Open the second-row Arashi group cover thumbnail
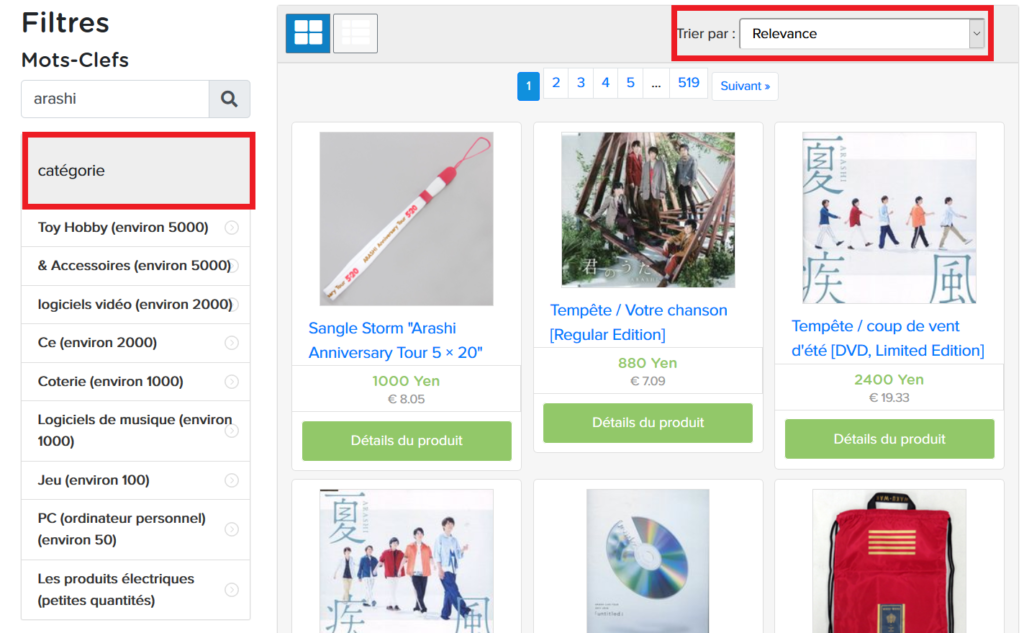1024x633 pixels. click(406, 561)
